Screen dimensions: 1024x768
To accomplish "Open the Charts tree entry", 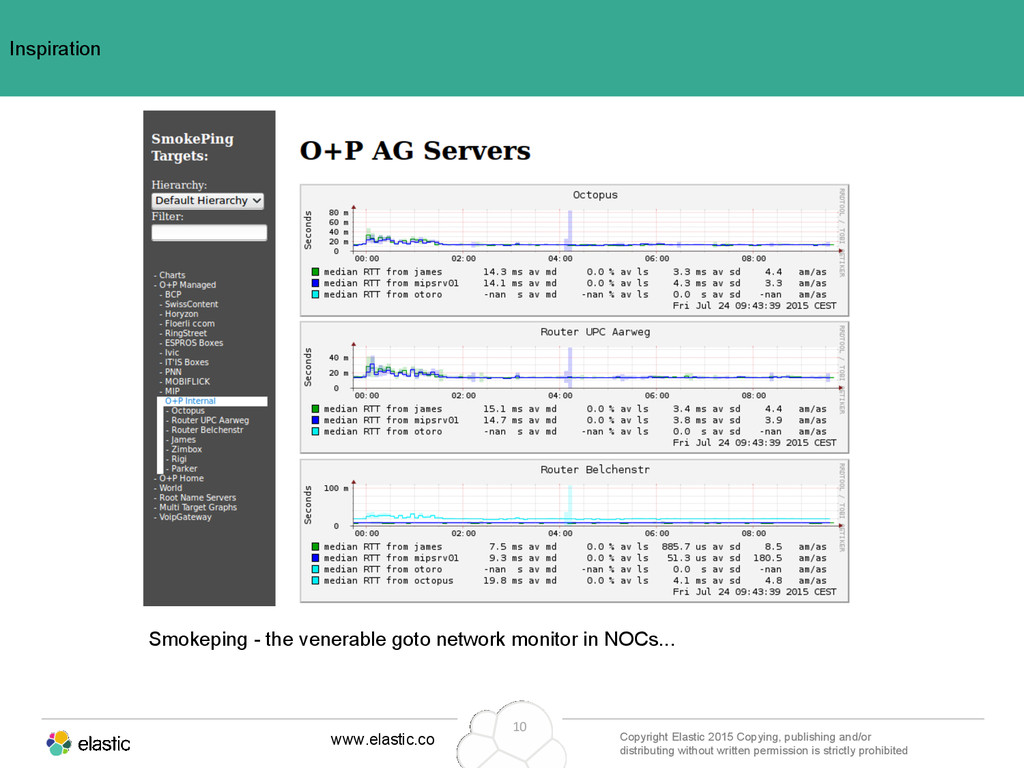I will click(172, 275).
